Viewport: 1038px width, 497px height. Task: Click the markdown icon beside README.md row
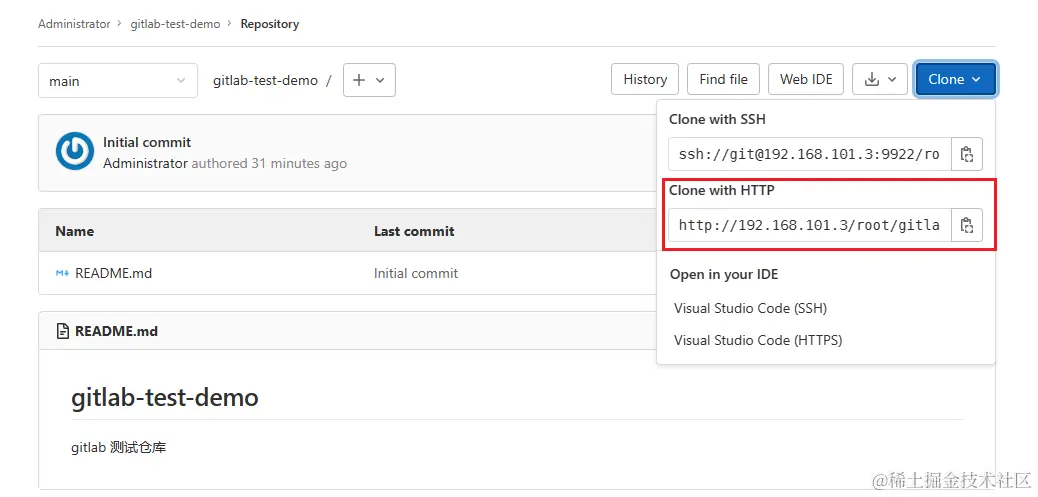62,273
